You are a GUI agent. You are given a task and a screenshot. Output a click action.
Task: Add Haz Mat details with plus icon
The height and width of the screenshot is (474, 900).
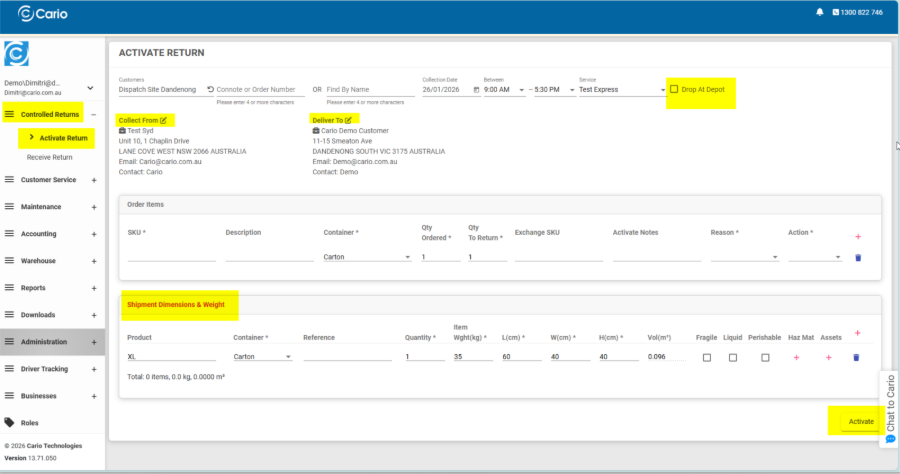coord(796,357)
